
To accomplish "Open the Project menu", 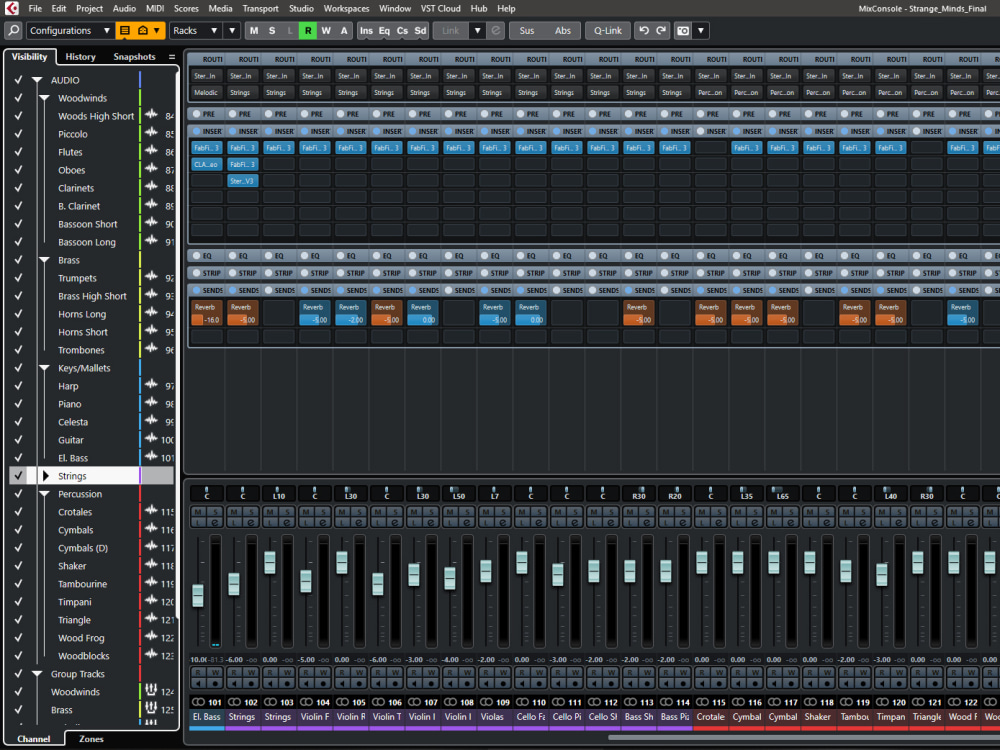I will pyautogui.click(x=89, y=8).
